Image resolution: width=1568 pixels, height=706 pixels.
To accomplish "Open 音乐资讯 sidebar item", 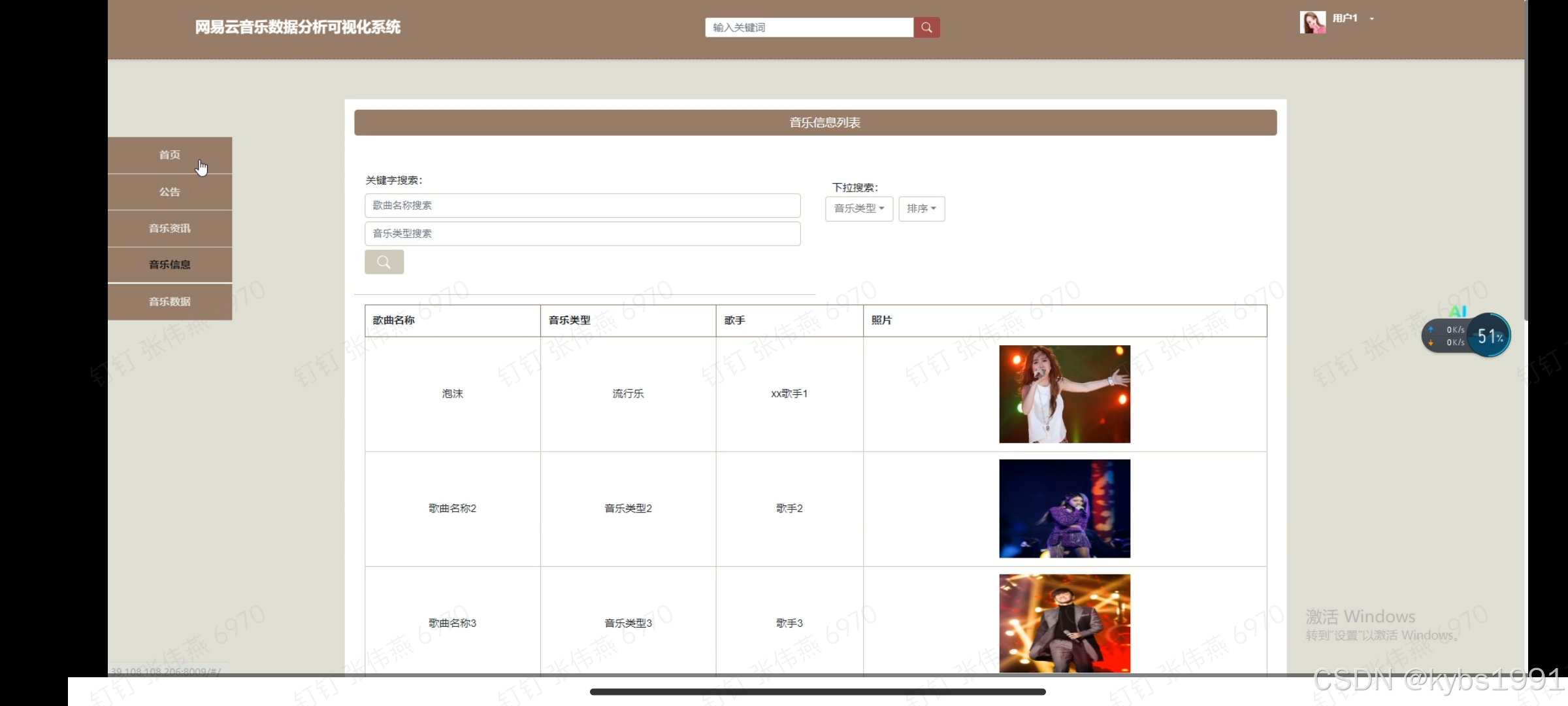I will pyautogui.click(x=170, y=228).
